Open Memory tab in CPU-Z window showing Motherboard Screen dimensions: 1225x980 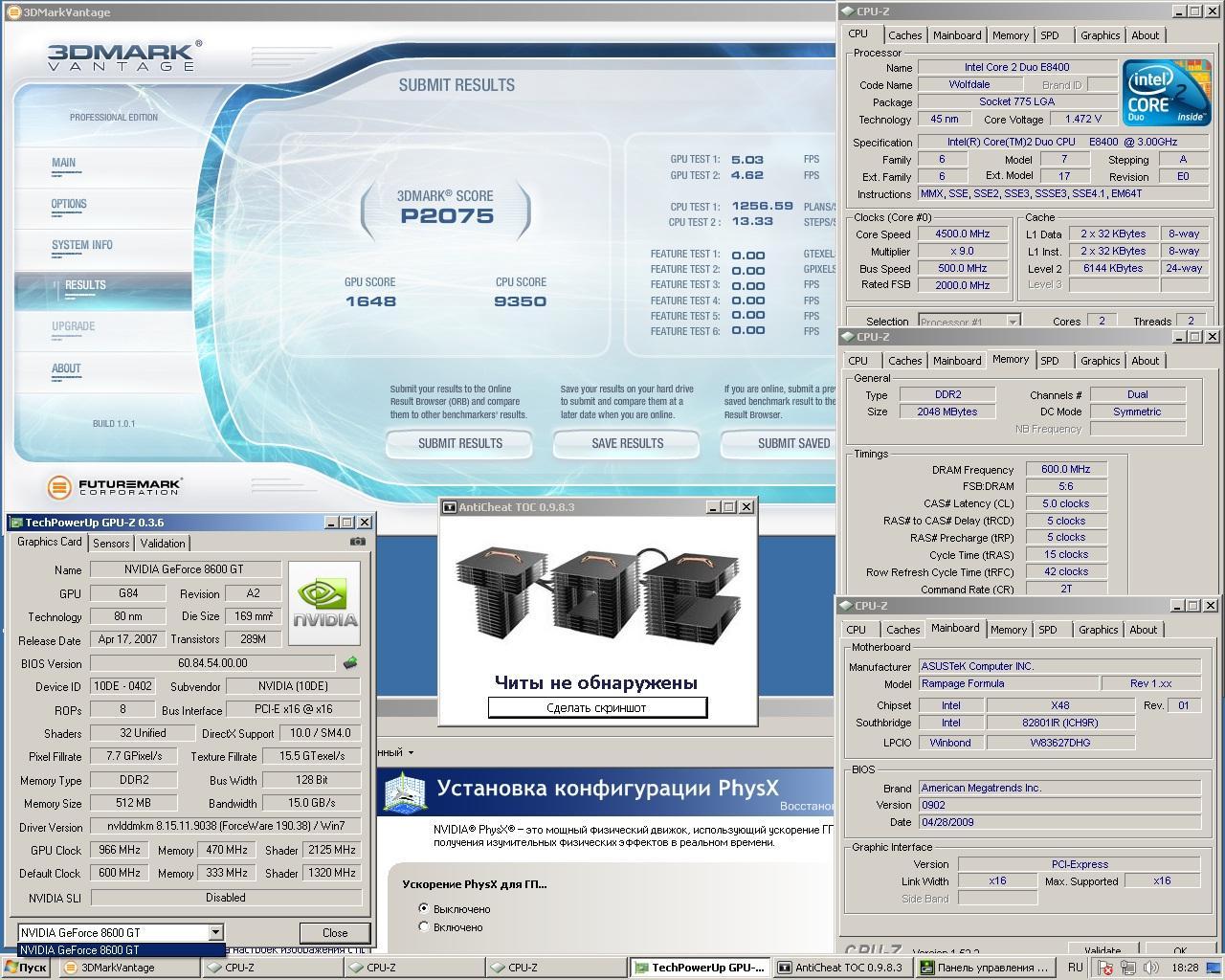[x=1009, y=630]
